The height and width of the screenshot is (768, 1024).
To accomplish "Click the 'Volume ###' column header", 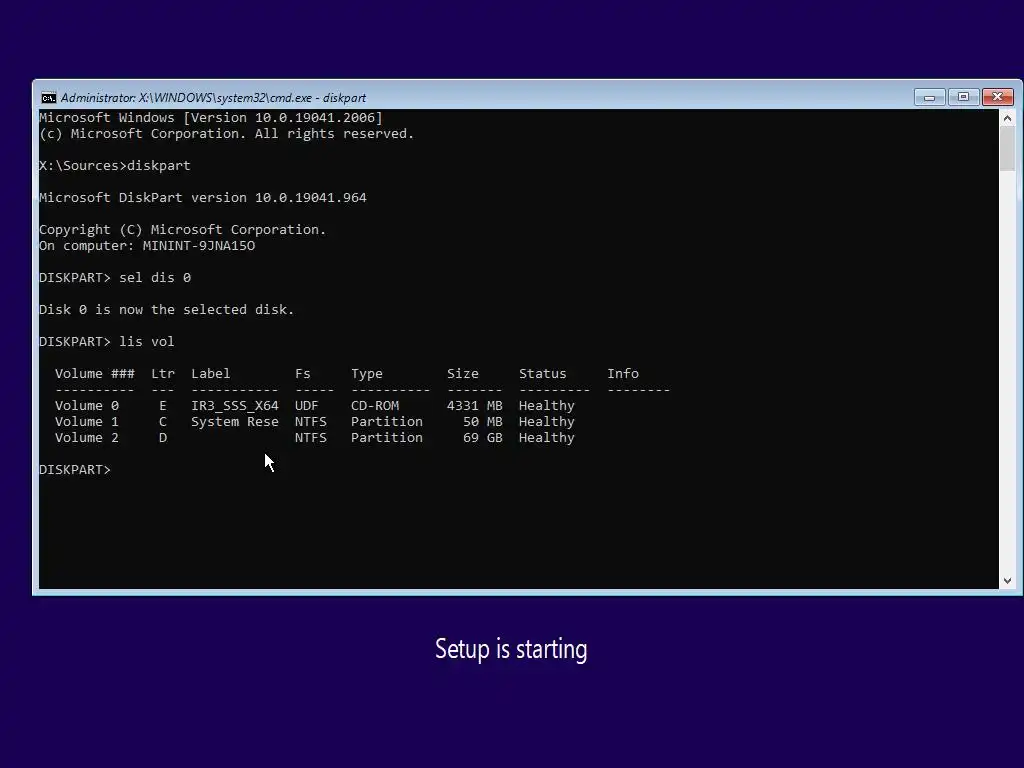I will [95, 374].
